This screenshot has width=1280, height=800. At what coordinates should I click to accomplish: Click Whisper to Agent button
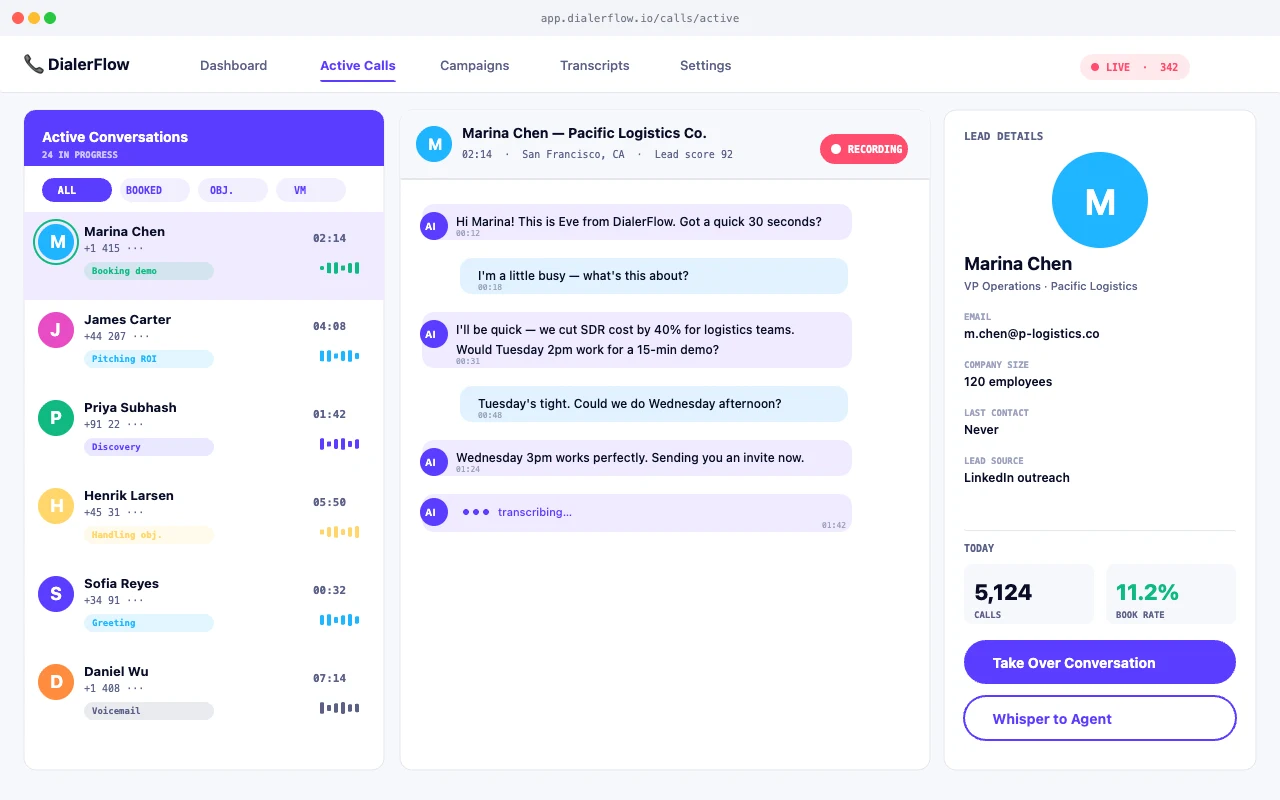[1100, 719]
